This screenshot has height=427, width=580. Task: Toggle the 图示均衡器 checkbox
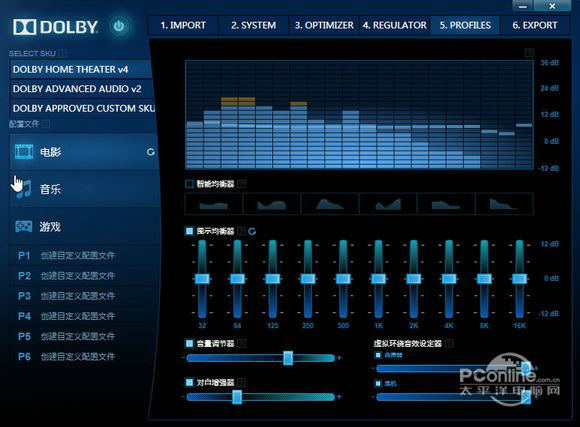(189, 231)
